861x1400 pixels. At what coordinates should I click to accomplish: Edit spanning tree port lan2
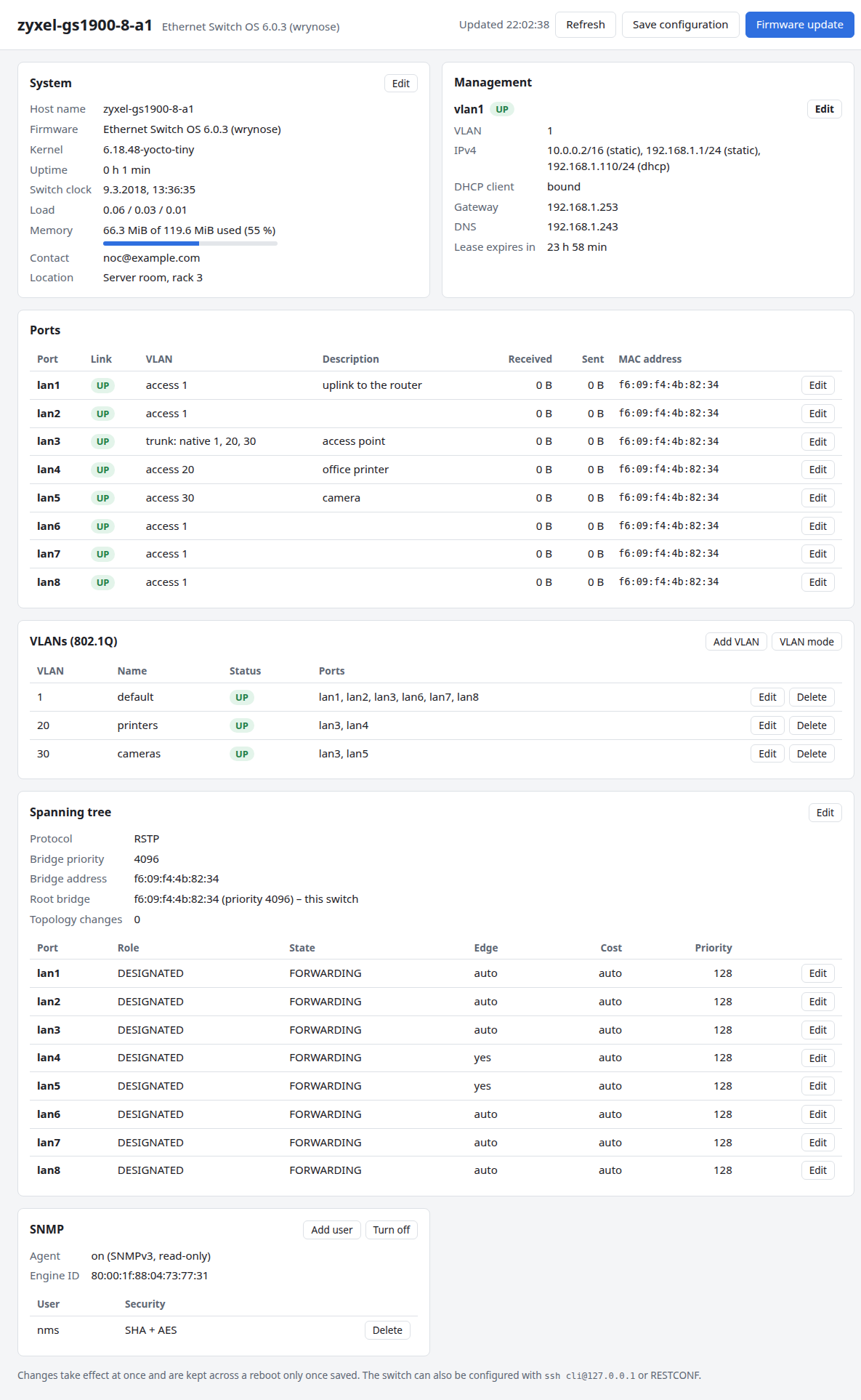[817, 1002]
